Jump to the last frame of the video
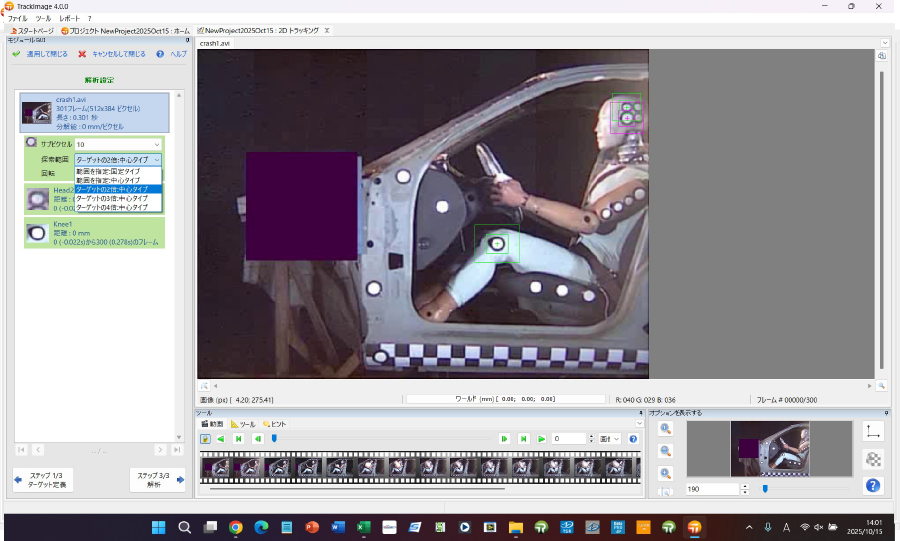This screenshot has width=900, height=541. (523, 439)
